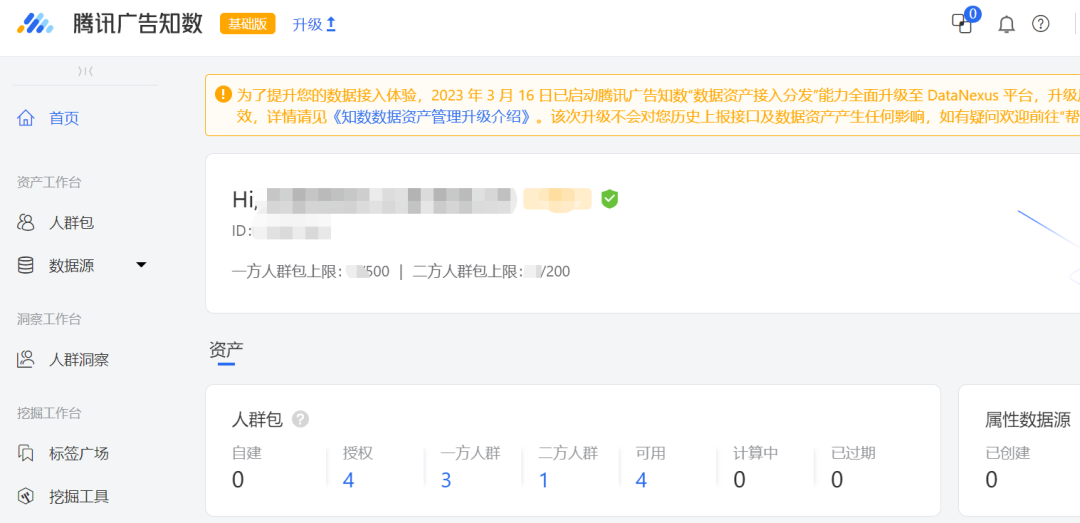Click the 二方人群包上限 text
The image size is (1080, 523).
coord(468,271)
